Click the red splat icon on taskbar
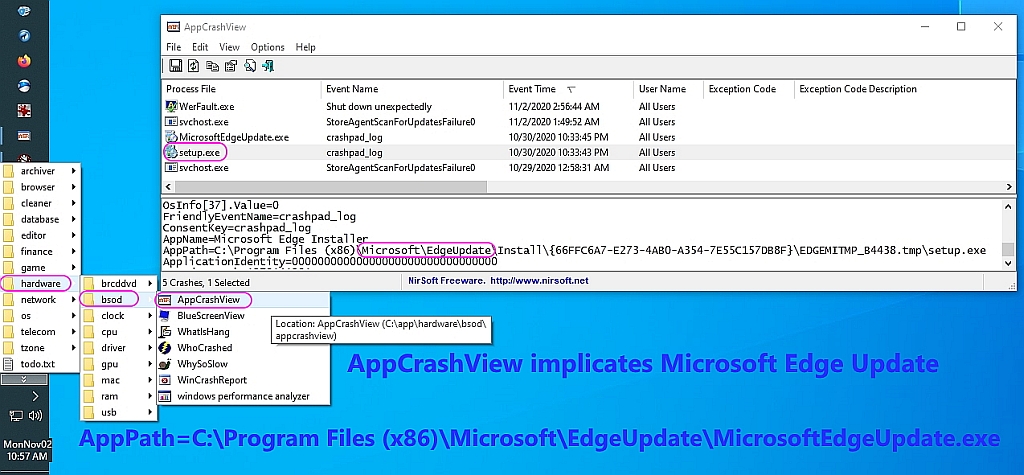Screen dimensions: 1024x475 (x=25, y=110)
